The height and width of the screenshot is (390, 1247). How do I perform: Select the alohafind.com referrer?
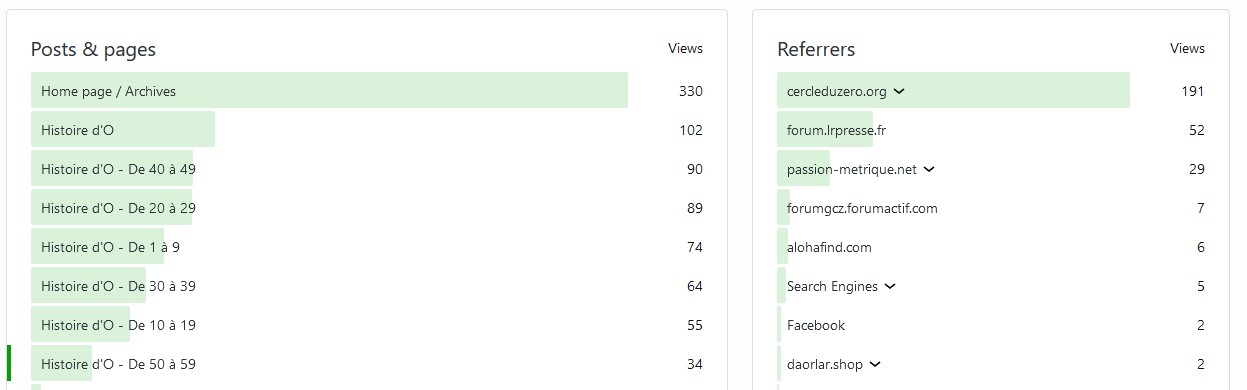click(x=829, y=247)
